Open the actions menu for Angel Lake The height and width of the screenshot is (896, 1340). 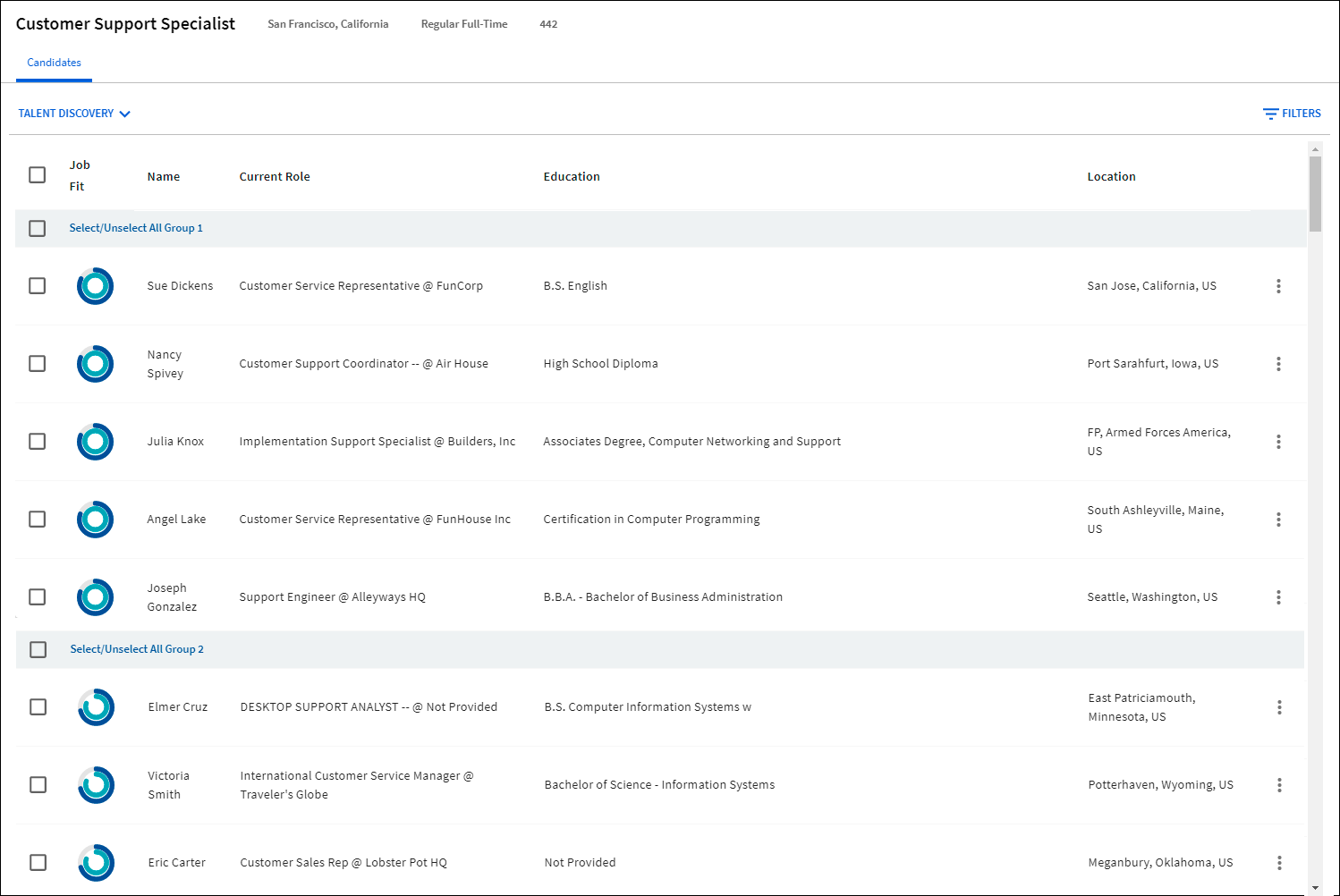(1278, 520)
